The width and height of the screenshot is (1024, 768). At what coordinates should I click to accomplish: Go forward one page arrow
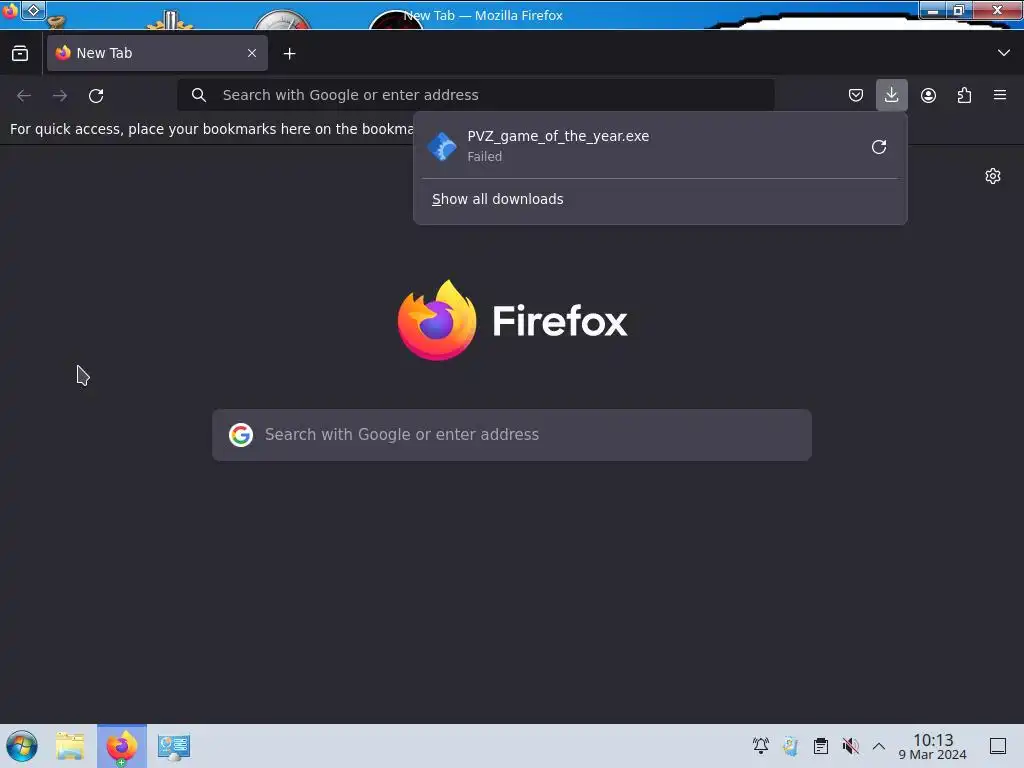(60, 95)
